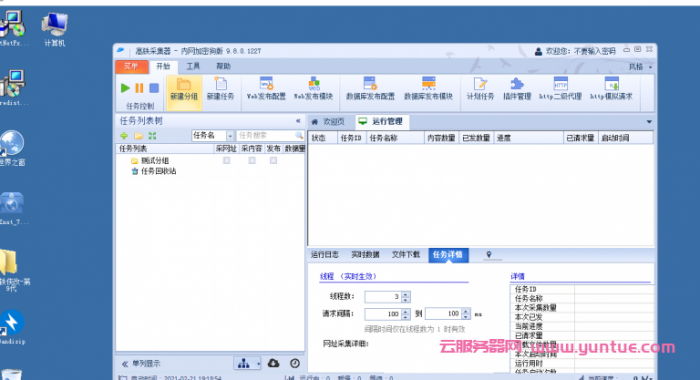
Task: Click the 线程数 value field
Action: [383, 296]
